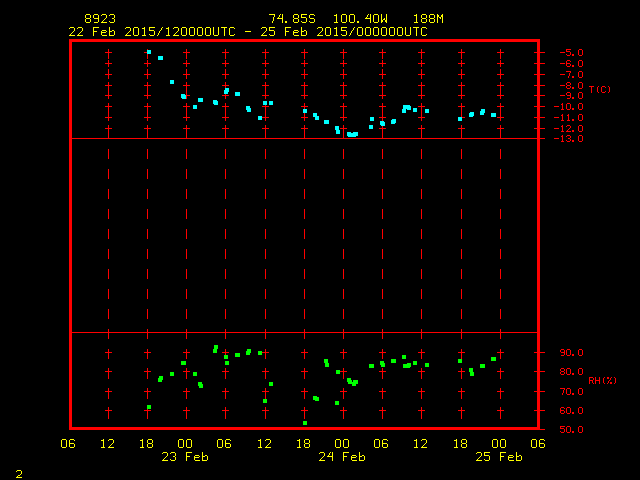The image size is (640, 480).
Task: Click the 80.0 humidity tick label
Action: (x=571, y=372)
